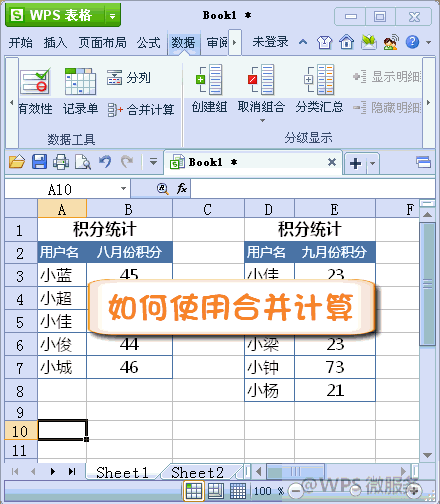Undo last action with arrow icon
440x504 pixels.
[x=105, y=162]
